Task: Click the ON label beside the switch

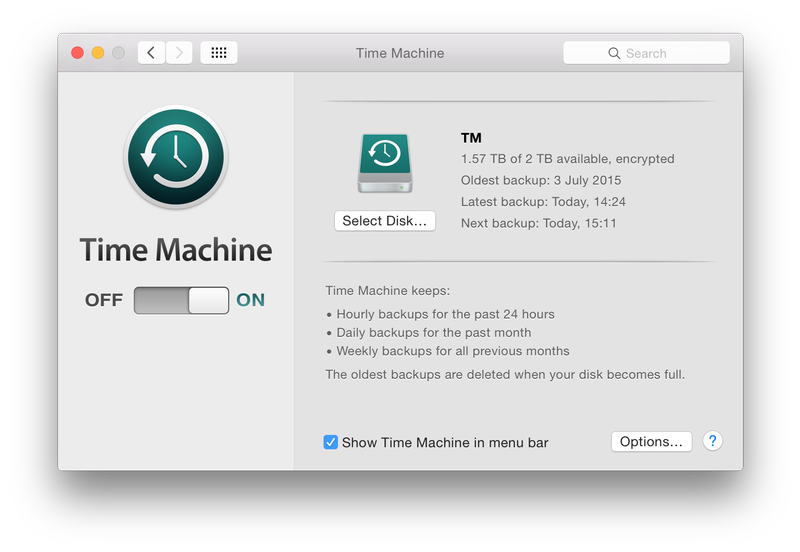Action: (250, 300)
